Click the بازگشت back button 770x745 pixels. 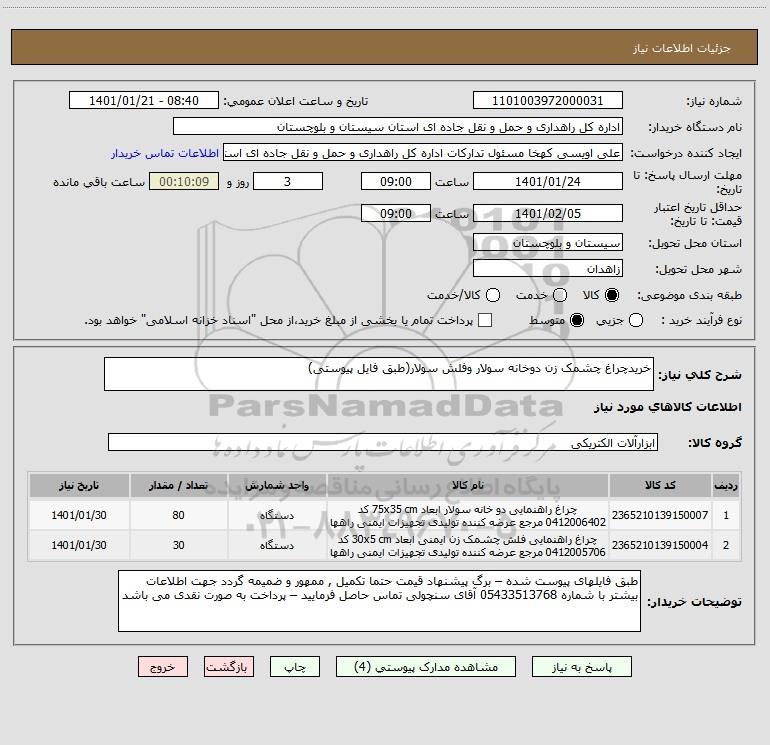tap(229, 667)
